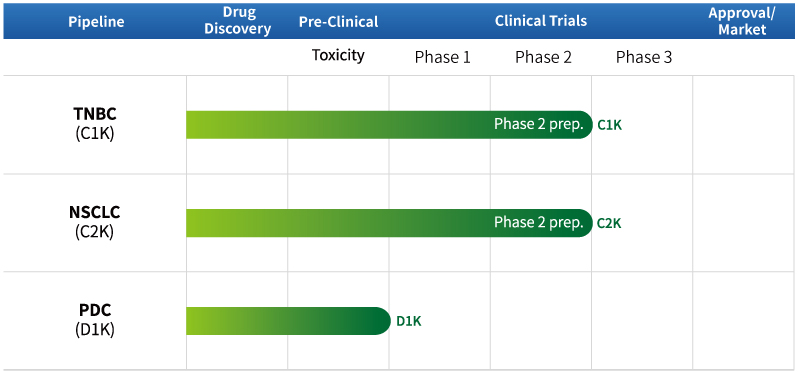
Task: Click Phase 2 prep. text on TNBC bar
Action: [538, 124]
